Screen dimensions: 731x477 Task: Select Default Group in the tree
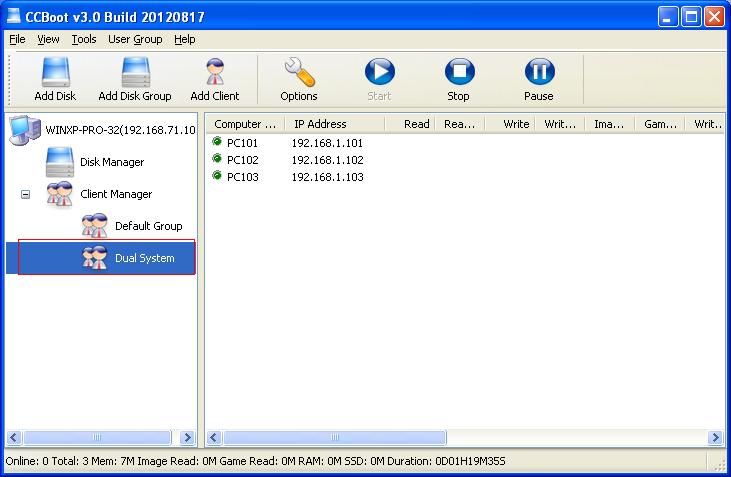pos(148,226)
